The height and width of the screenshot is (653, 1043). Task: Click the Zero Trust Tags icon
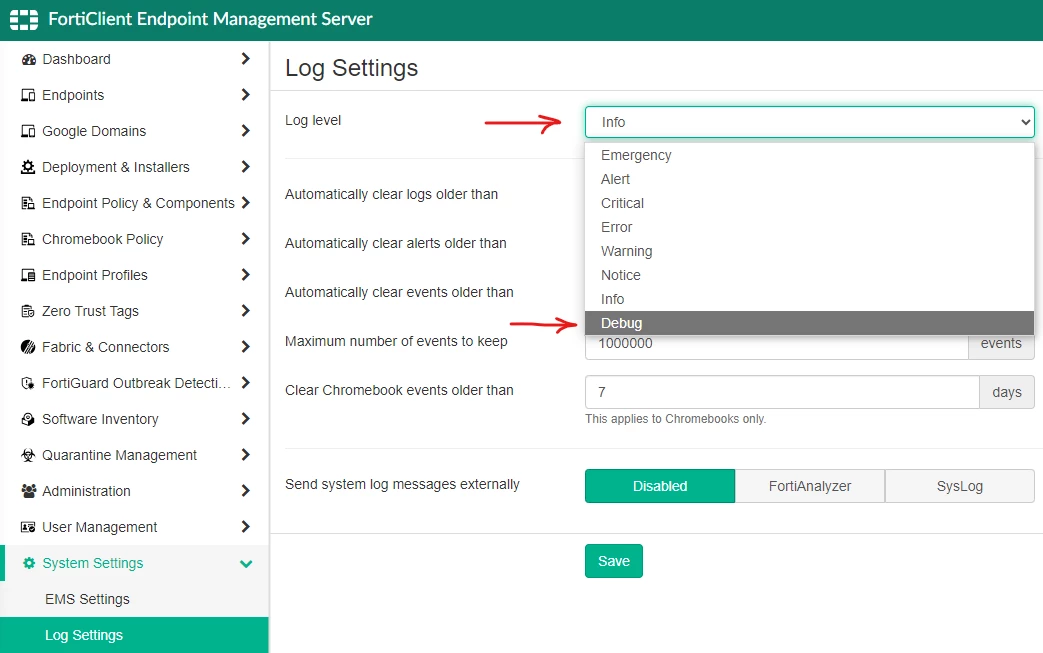(x=28, y=311)
